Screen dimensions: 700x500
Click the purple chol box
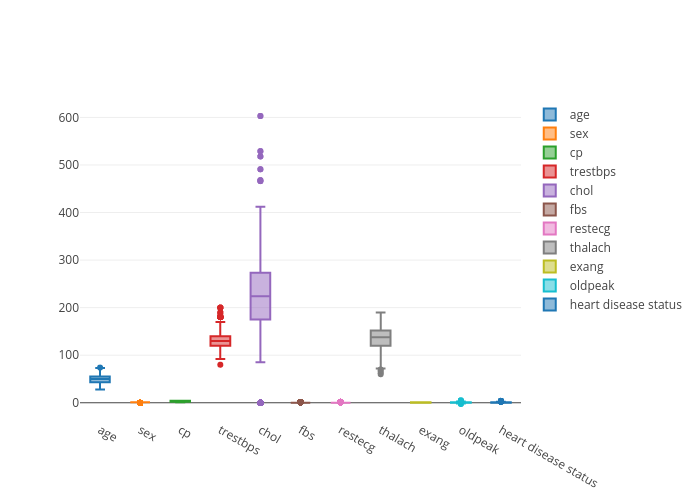point(260,296)
